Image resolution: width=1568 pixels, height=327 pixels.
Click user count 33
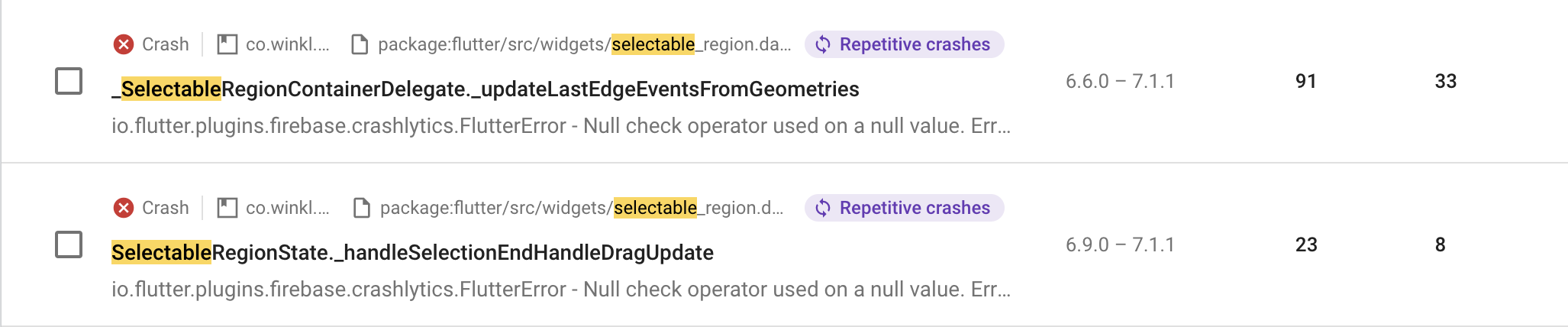point(1446,81)
